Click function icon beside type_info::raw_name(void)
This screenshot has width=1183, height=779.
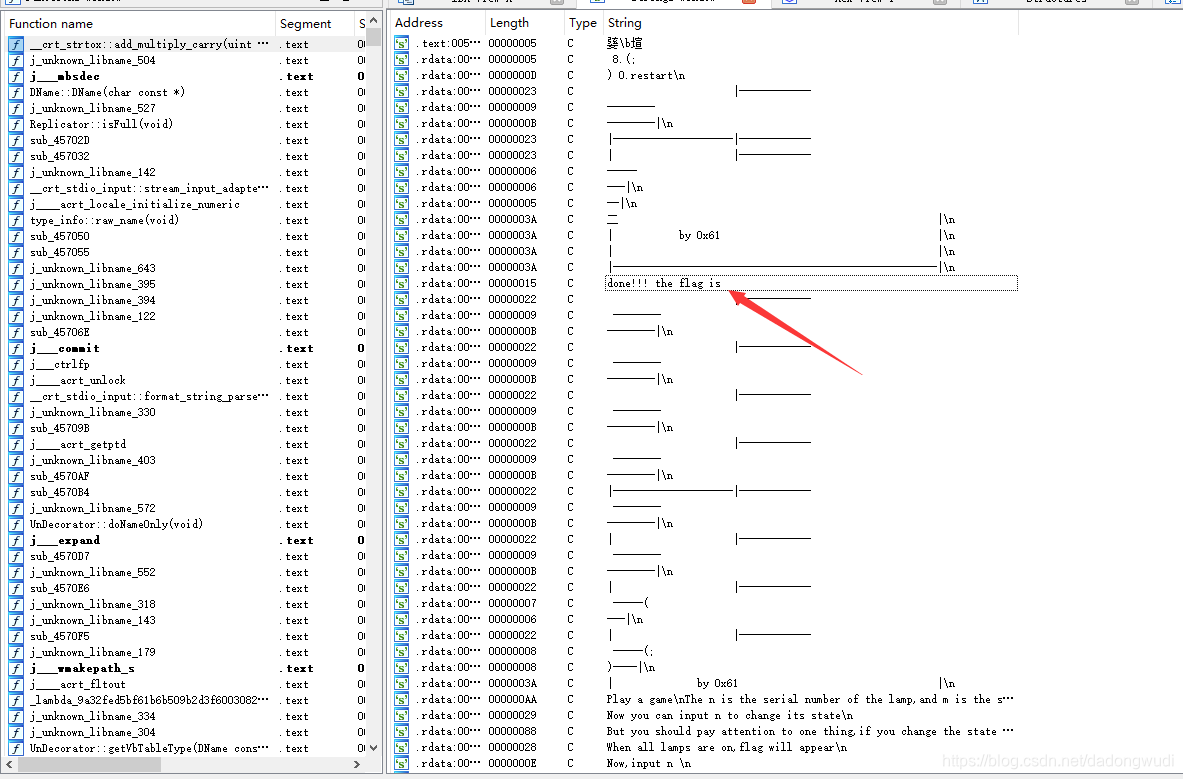coord(16,220)
